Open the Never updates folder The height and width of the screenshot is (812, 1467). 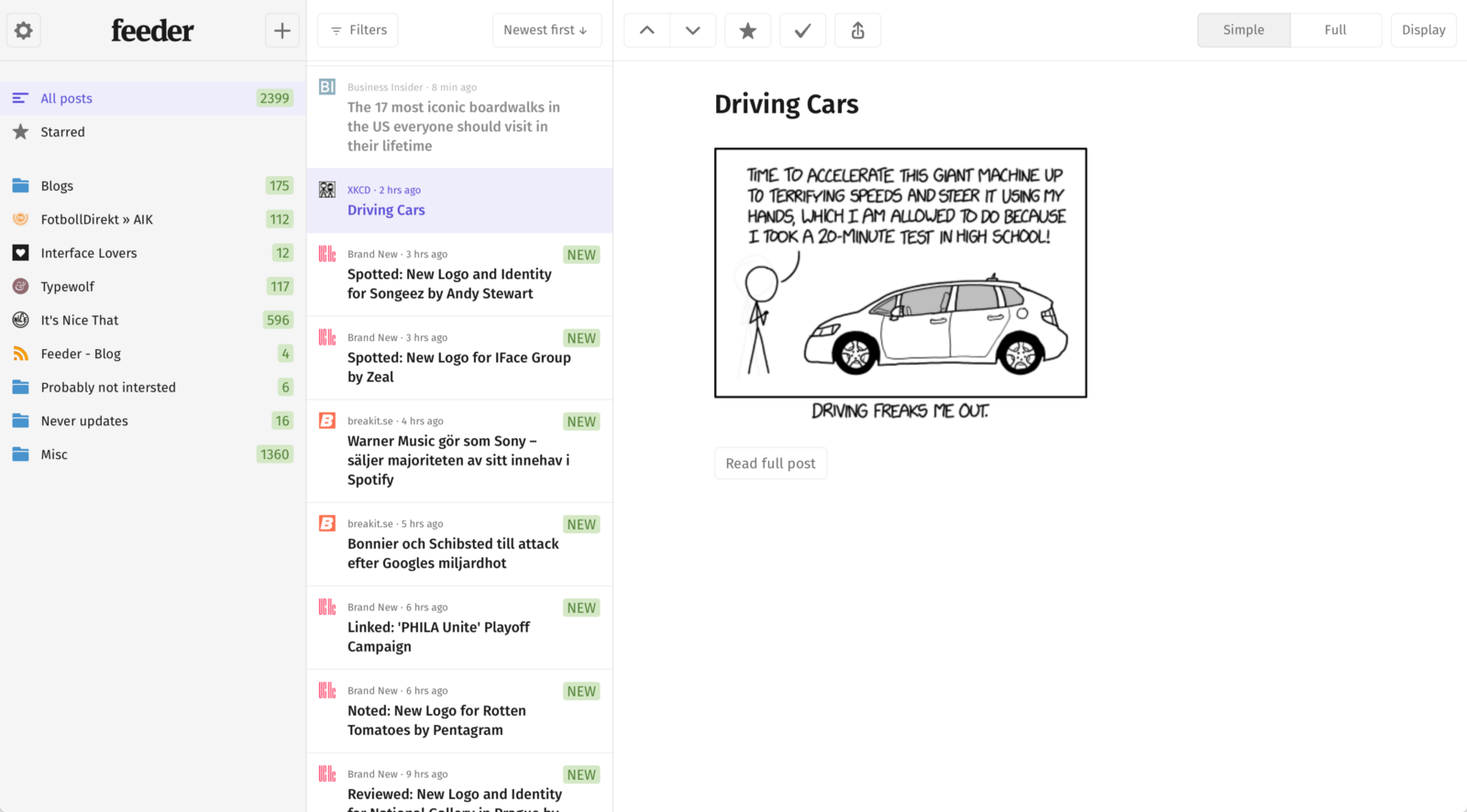point(153,421)
